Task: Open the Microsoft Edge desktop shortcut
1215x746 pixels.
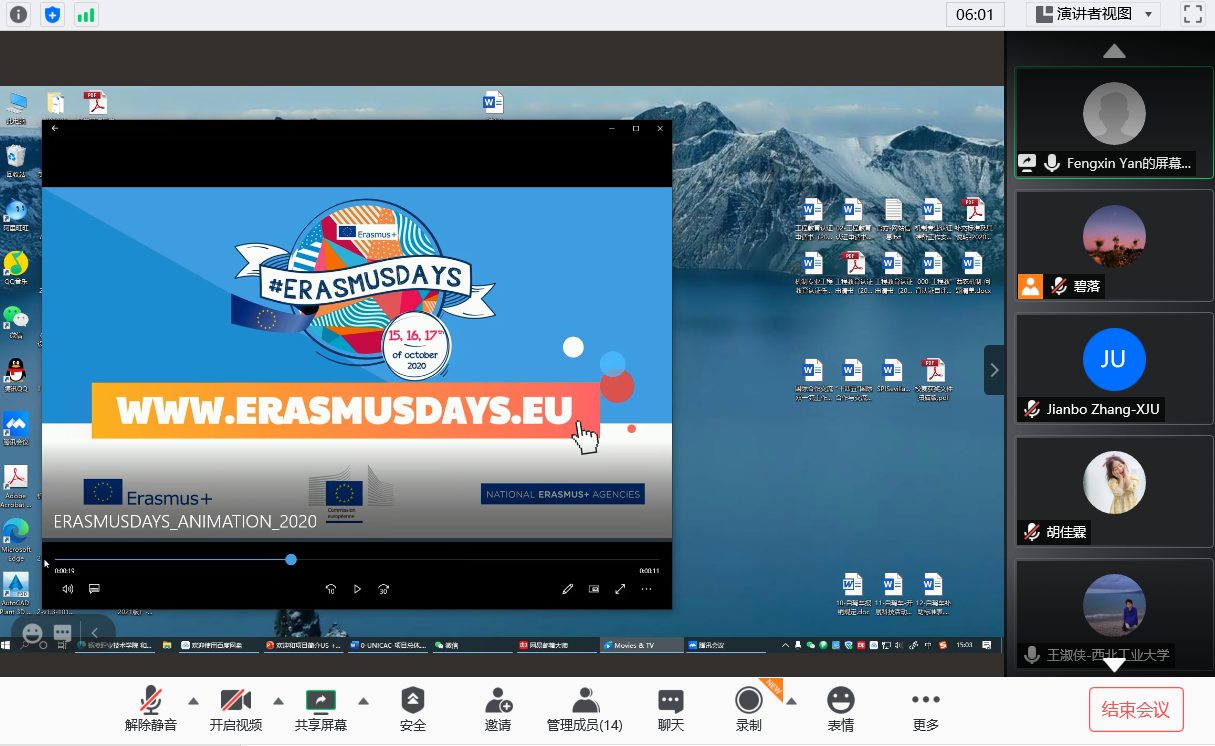Action: [x=16, y=536]
